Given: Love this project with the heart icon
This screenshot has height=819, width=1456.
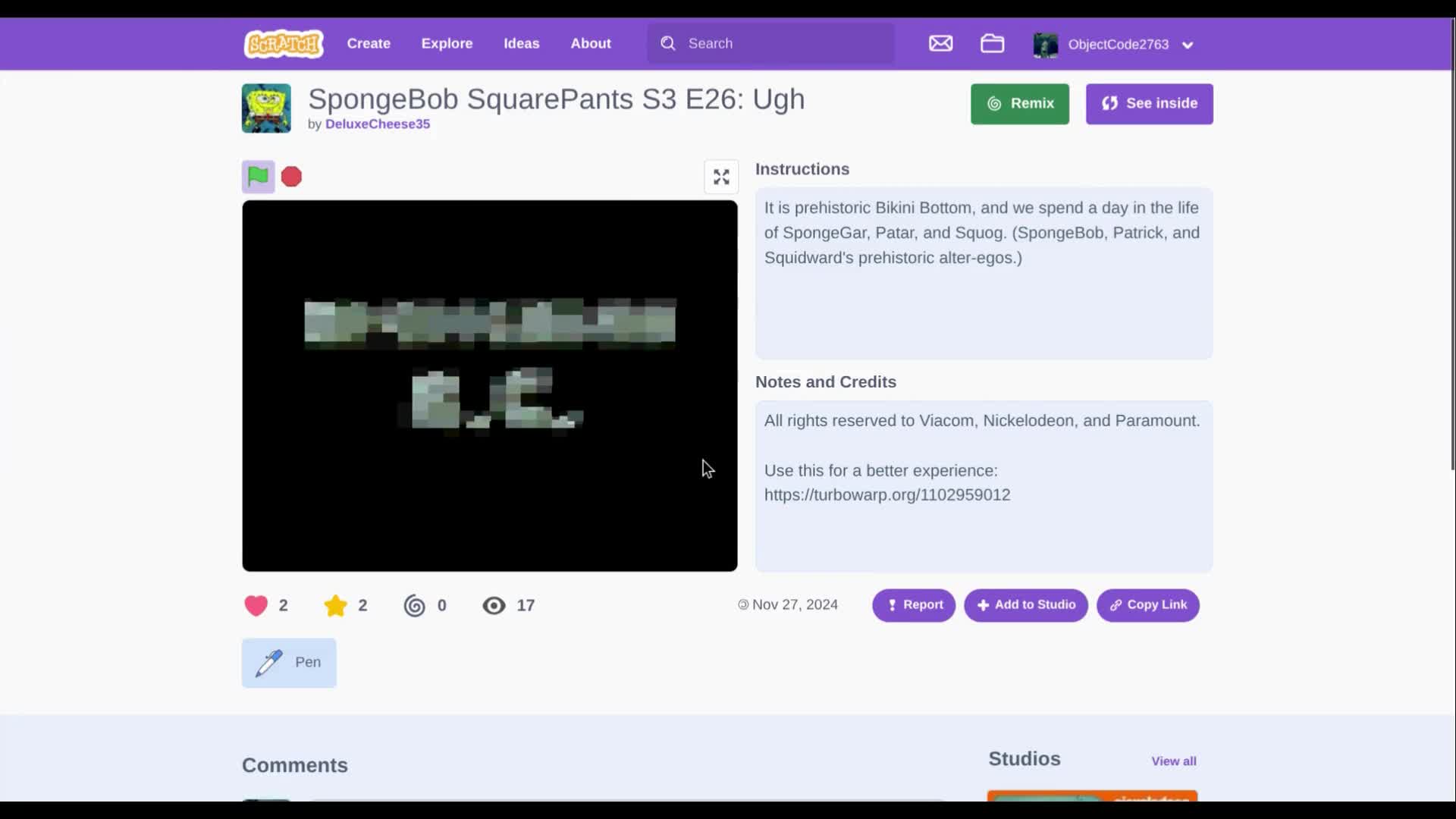Looking at the screenshot, I should pyautogui.click(x=256, y=605).
